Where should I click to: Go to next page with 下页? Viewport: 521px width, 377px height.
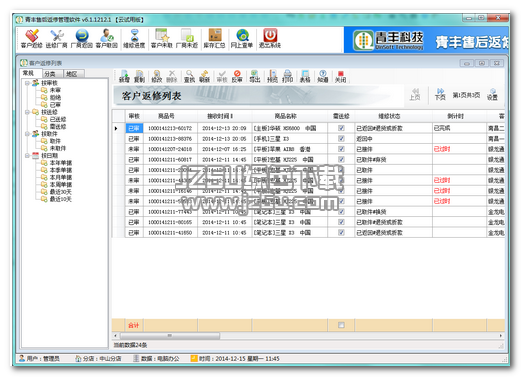440,94
